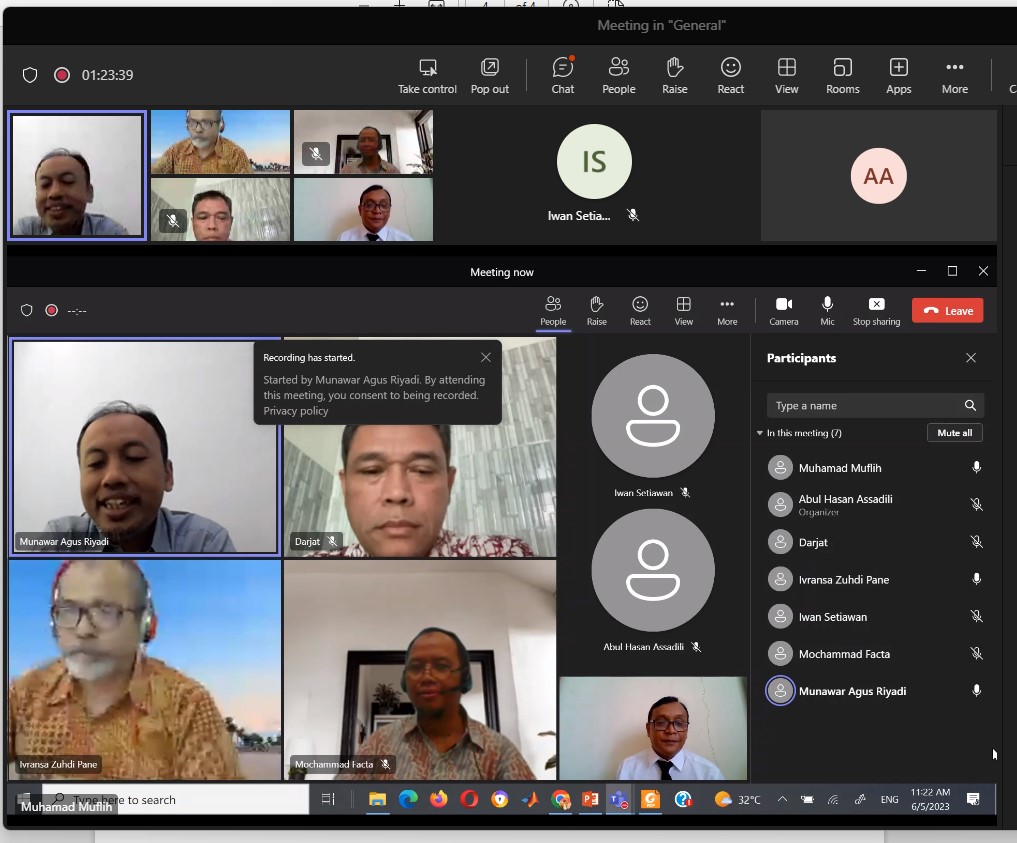Select the People tab in inner toolbar
This screenshot has width=1017, height=843.
click(553, 310)
